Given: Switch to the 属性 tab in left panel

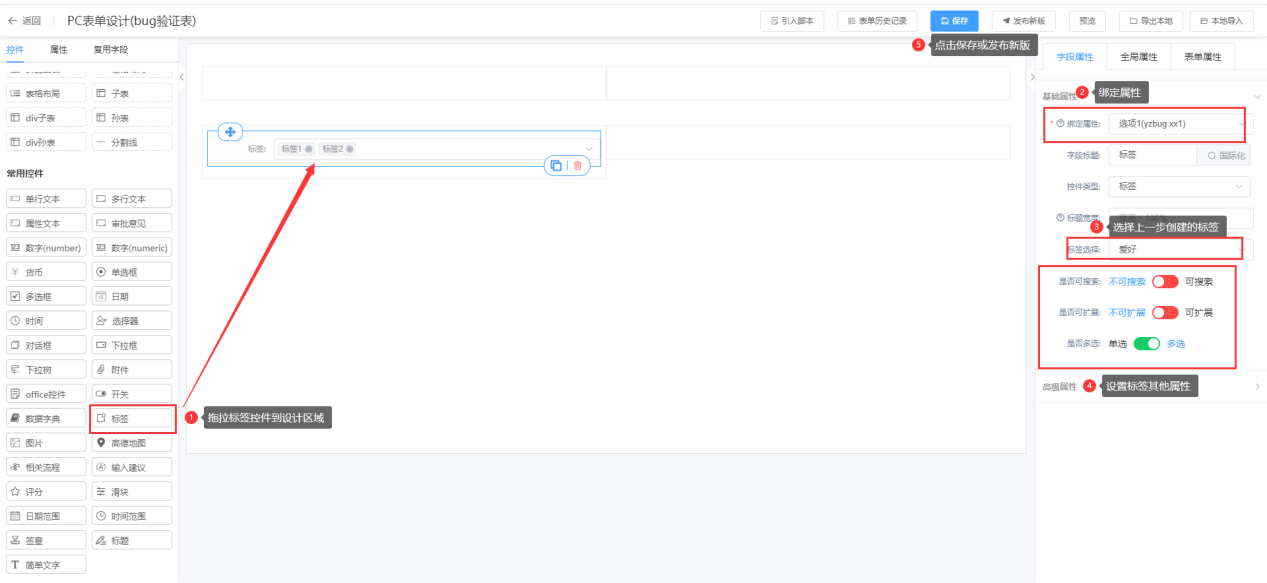Looking at the screenshot, I should pos(59,49).
